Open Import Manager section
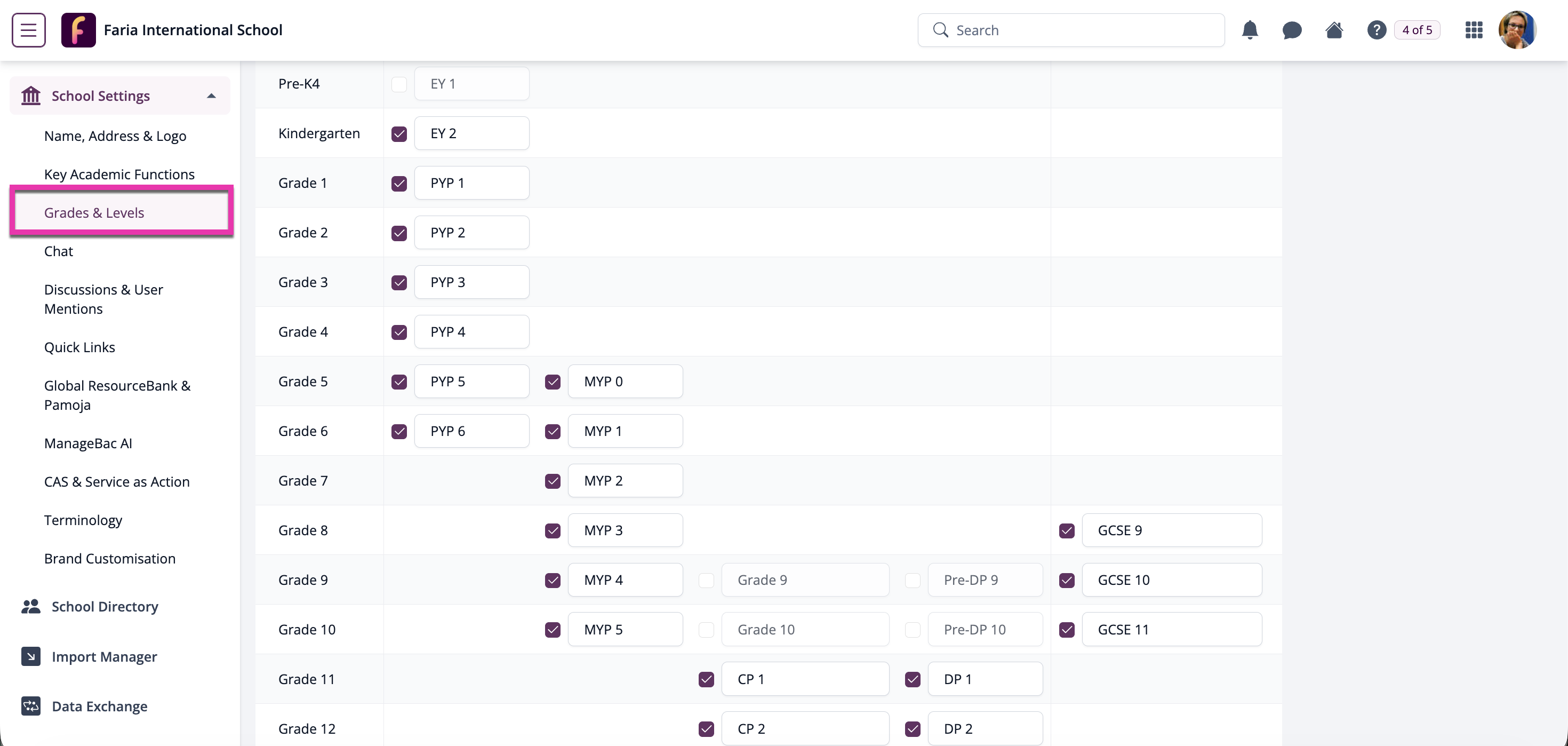Viewport: 1568px width, 746px height. click(104, 656)
